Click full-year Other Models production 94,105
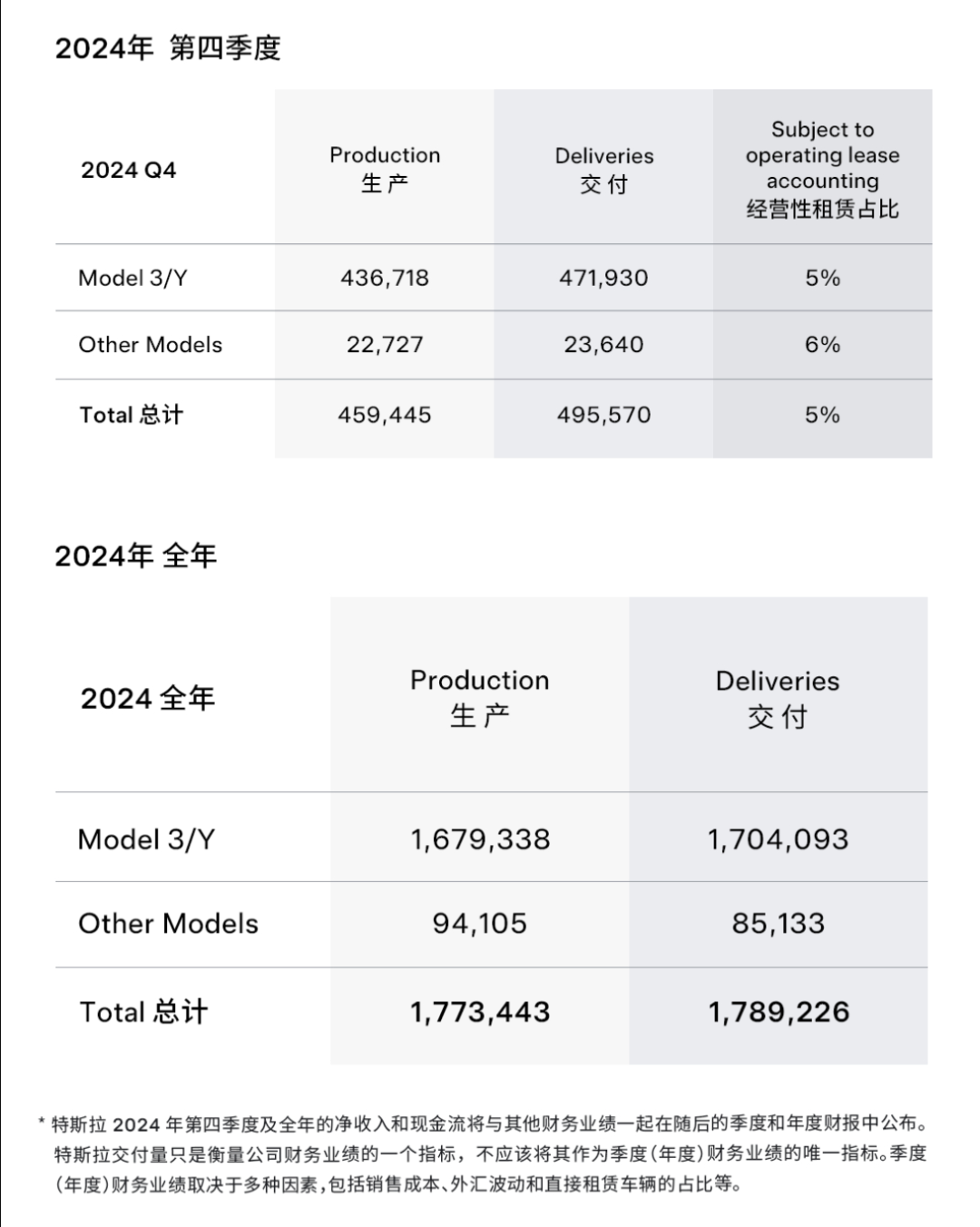The width and height of the screenshot is (980, 1227). [480, 924]
